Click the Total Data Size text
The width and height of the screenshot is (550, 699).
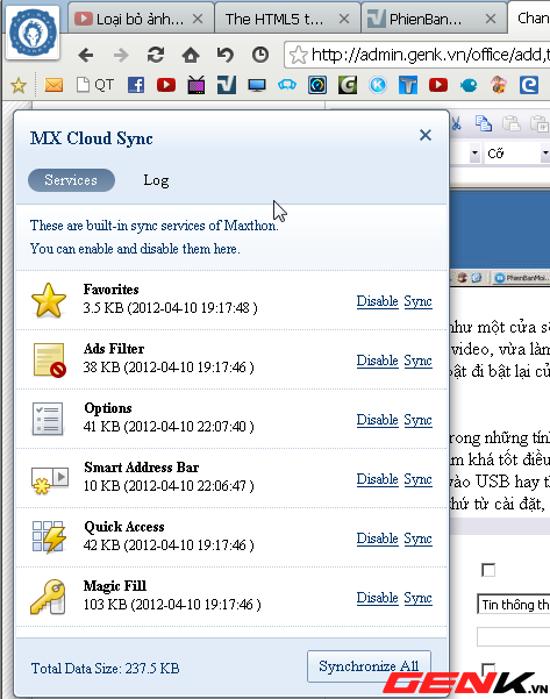[105, 668]
